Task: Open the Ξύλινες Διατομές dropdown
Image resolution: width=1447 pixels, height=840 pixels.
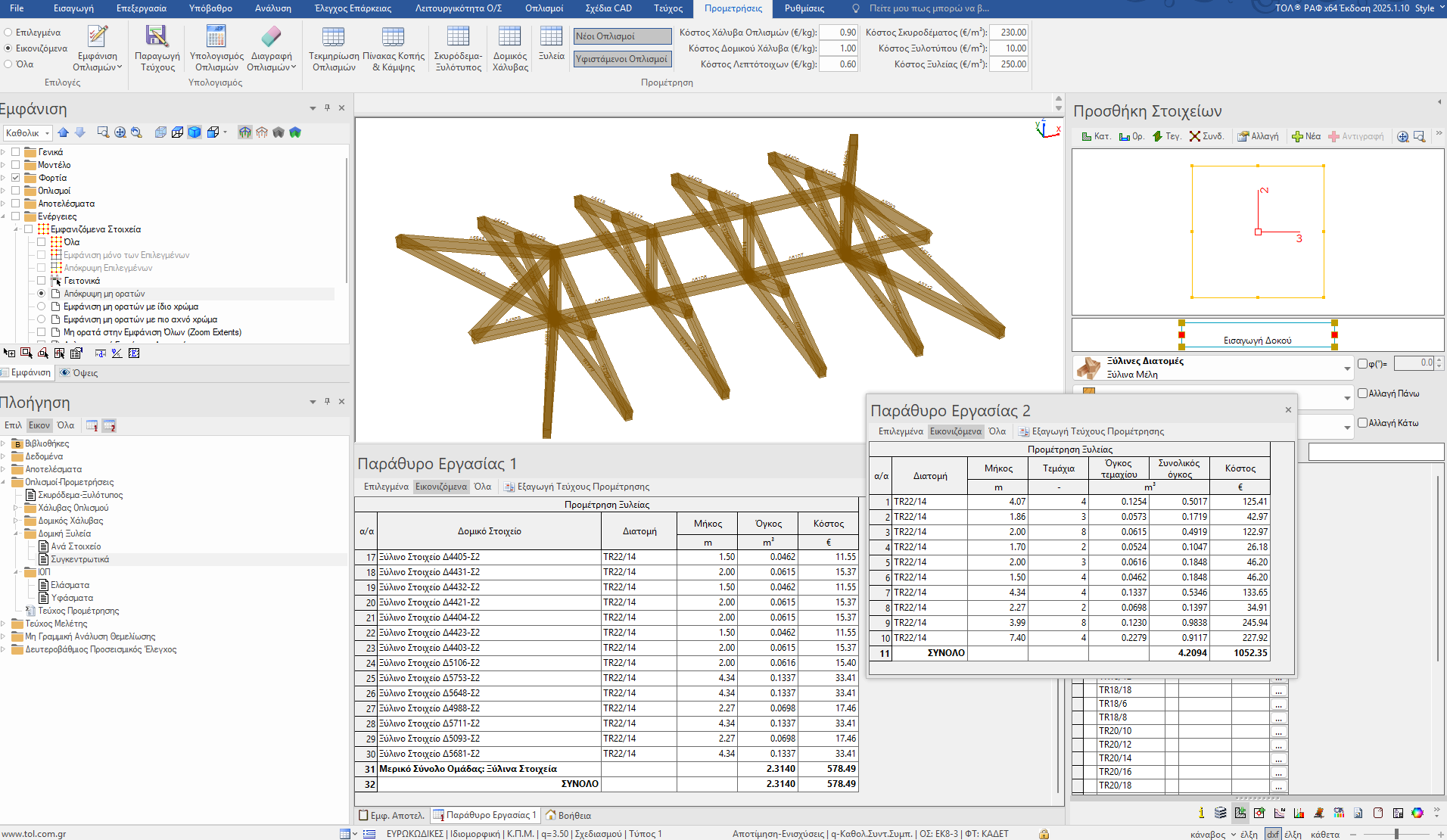Action: (1347, 369)
